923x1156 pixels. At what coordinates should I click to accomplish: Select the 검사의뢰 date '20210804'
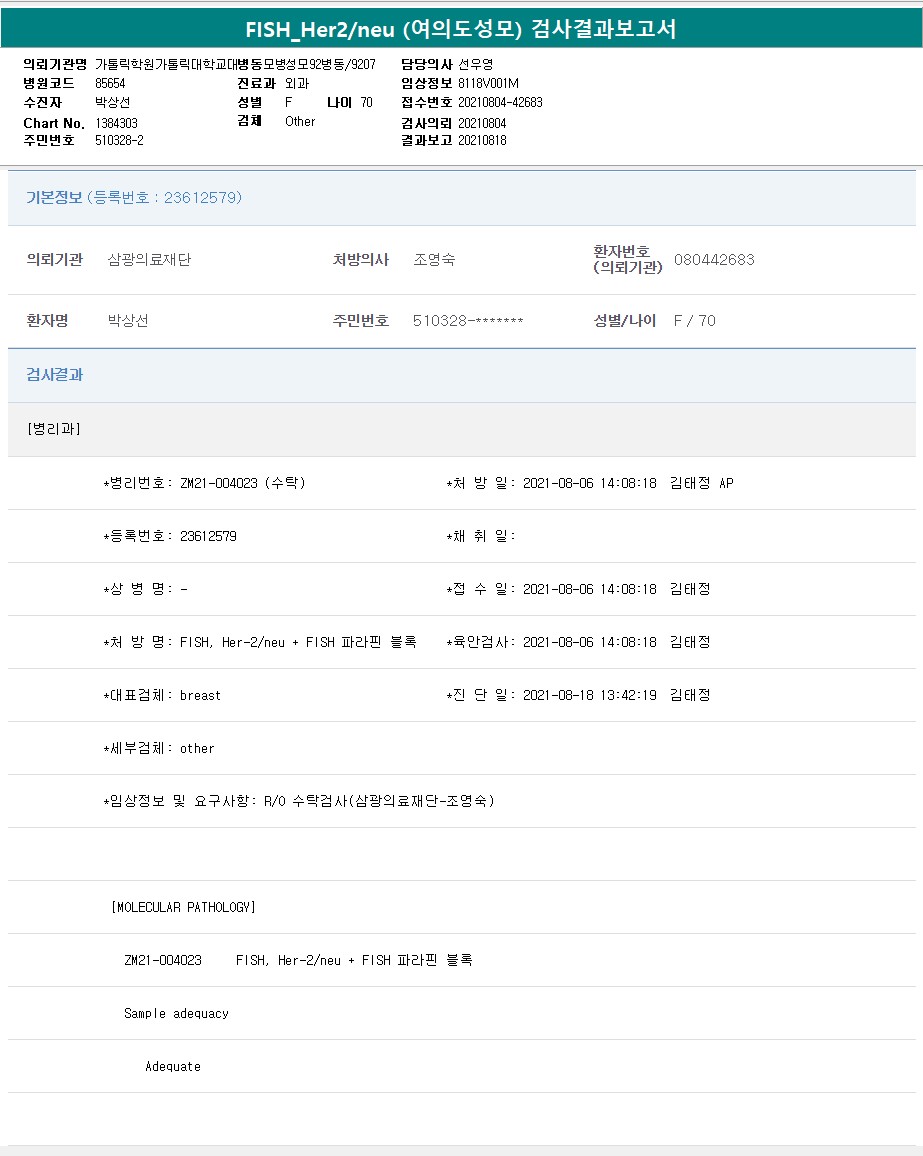point(482,123)
